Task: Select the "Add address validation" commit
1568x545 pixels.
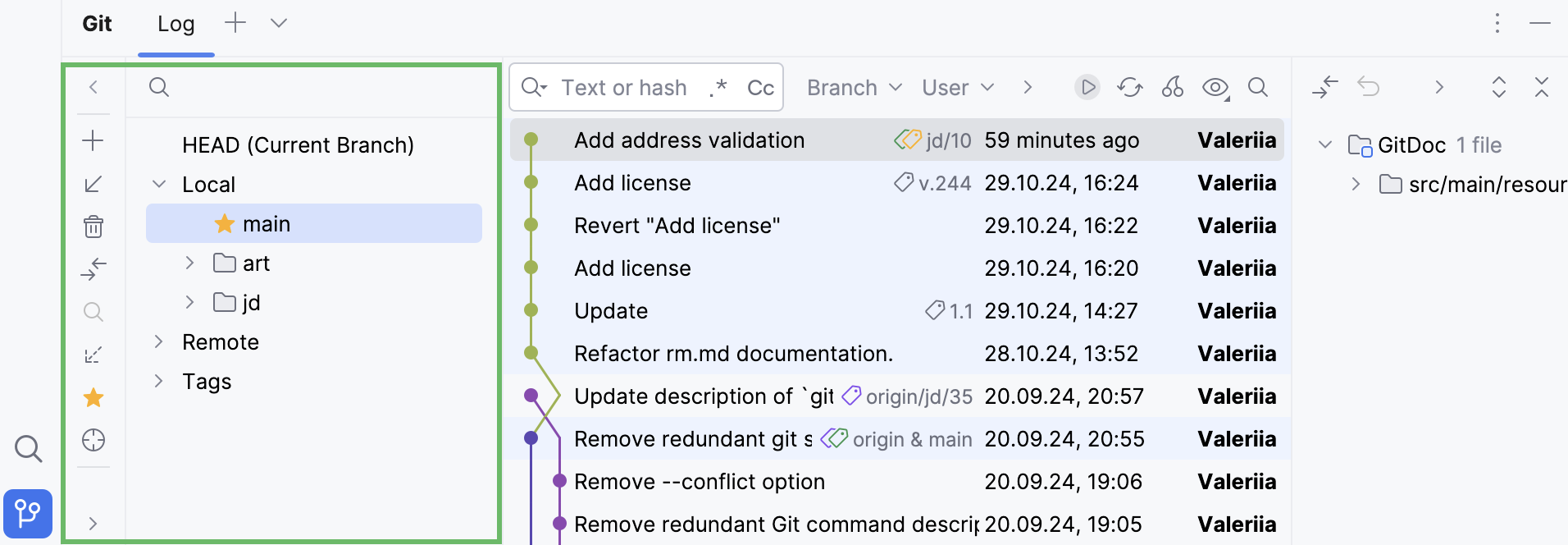Action: click(689, 140)
